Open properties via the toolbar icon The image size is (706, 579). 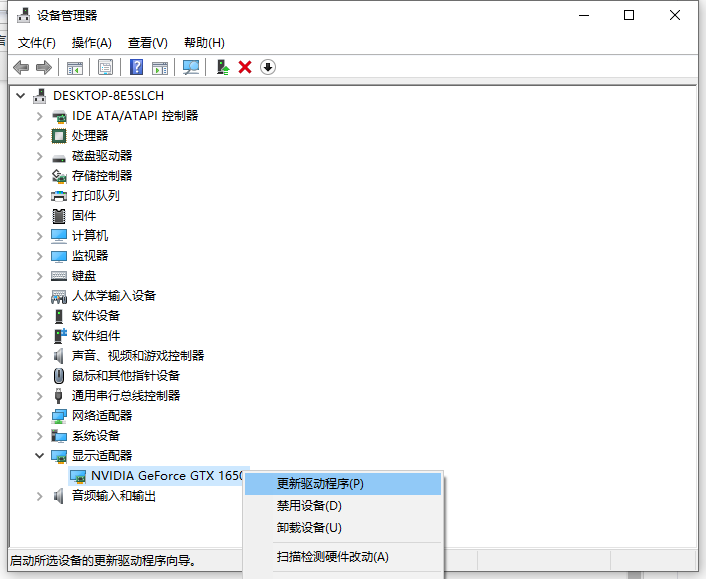click(105, 67)
